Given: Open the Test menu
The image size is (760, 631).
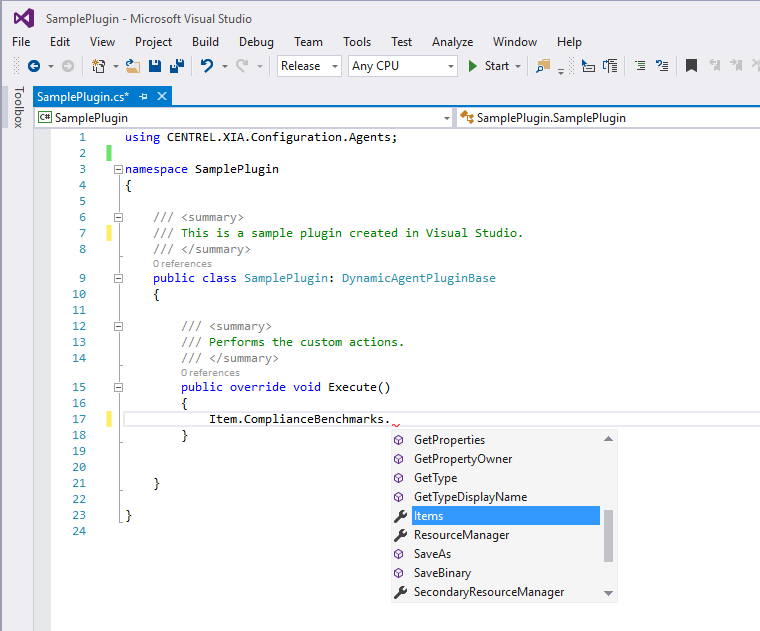Looking at the screenshot, I should coord(401,42).
